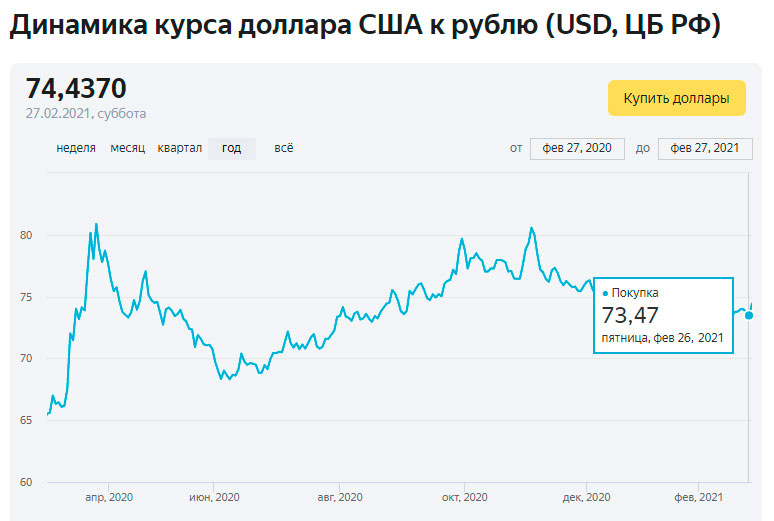Click the апр, 2020 axis label
774x521 pixels.
(109, 497)
